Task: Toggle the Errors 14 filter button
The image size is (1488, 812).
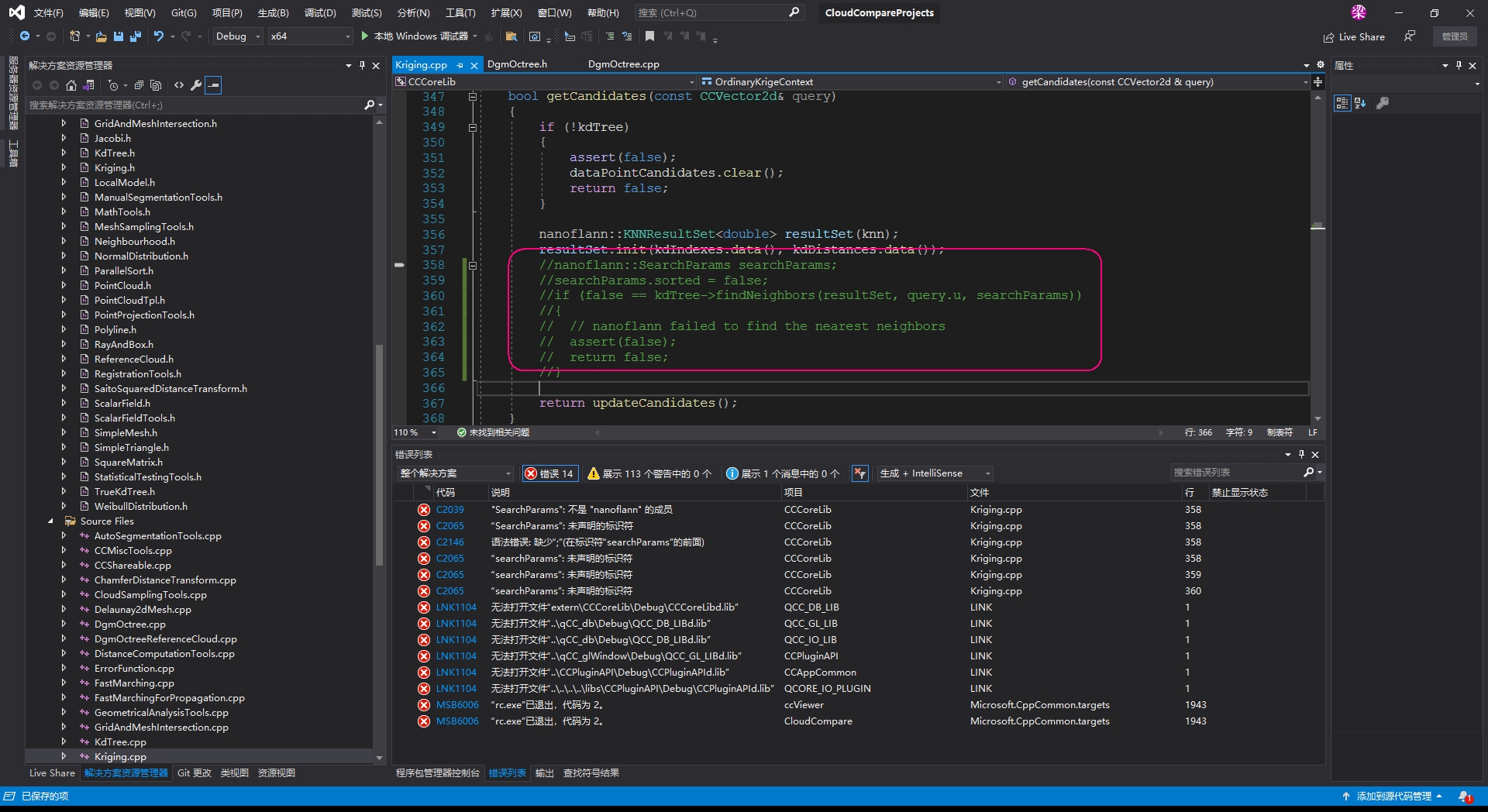Action: pyautogui.click(x=549, y=473)
